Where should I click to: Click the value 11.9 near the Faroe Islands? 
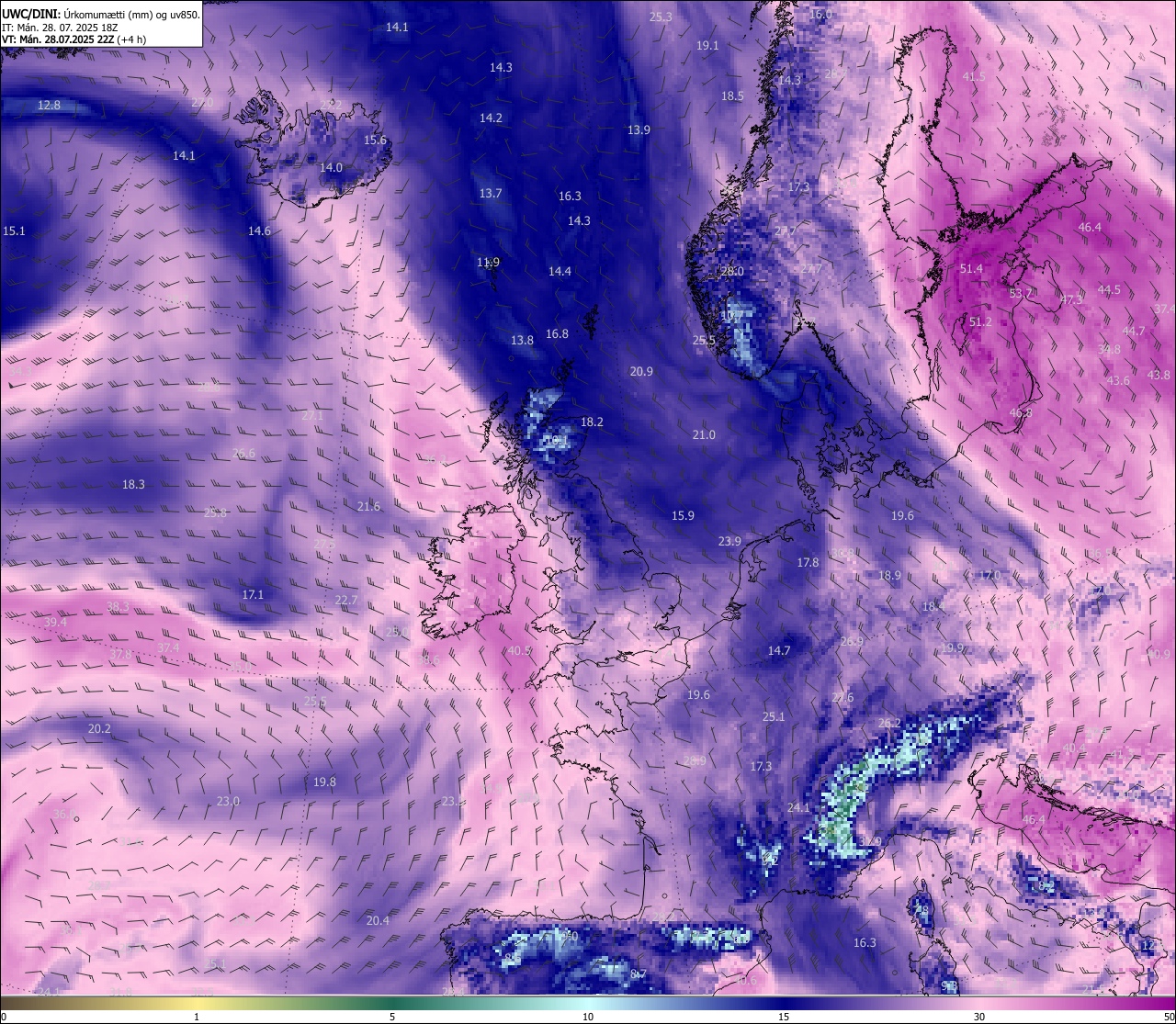pos(488,263)
